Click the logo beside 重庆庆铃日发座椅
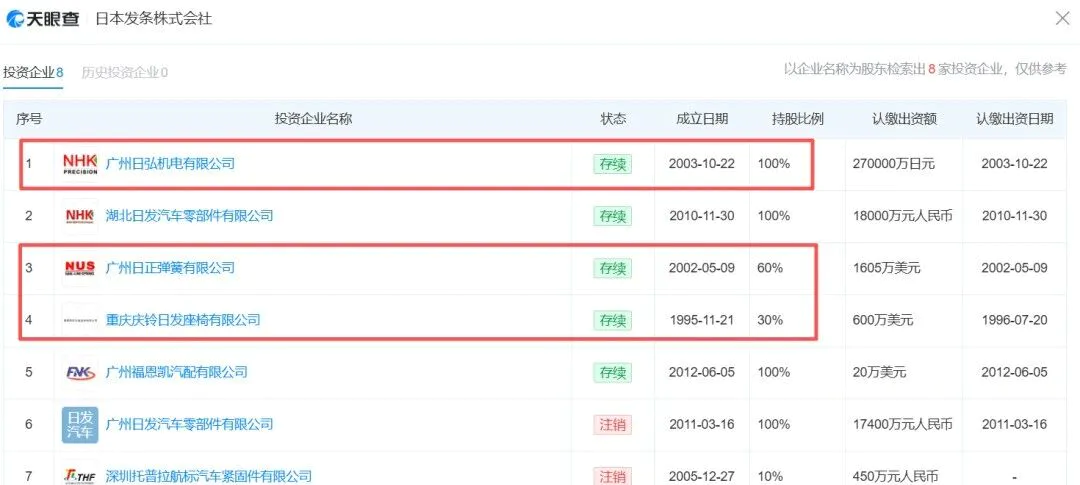This screenshot has height=485, width=1080. [80, 320]
